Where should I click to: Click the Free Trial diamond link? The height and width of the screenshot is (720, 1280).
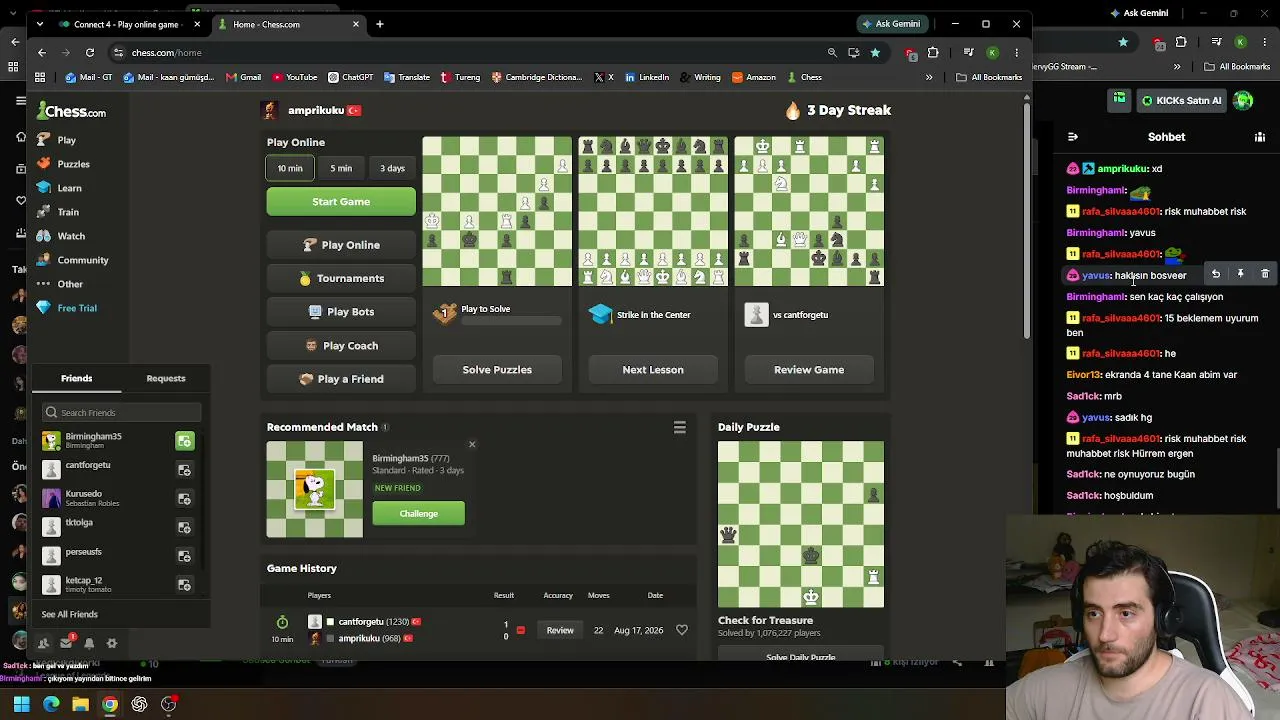pos(66,308)
